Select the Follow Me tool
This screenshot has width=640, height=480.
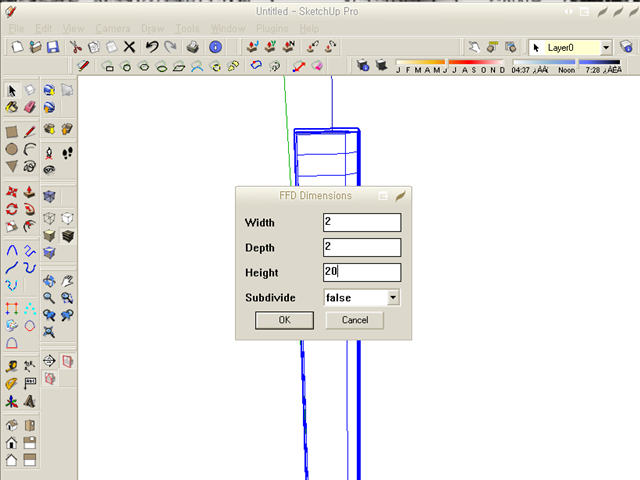(30, 209)
